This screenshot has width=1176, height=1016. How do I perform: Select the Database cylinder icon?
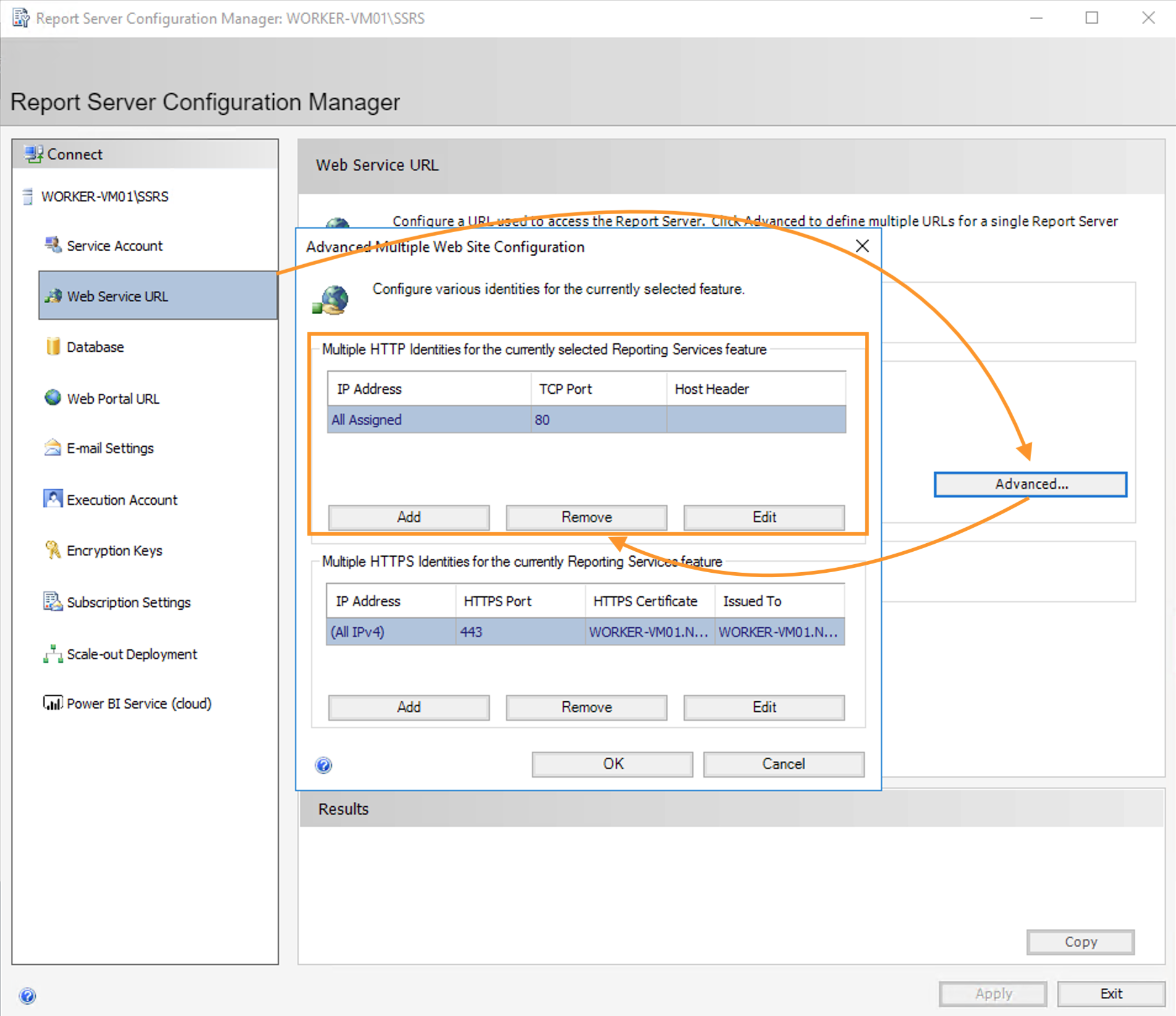pos(53,346)
